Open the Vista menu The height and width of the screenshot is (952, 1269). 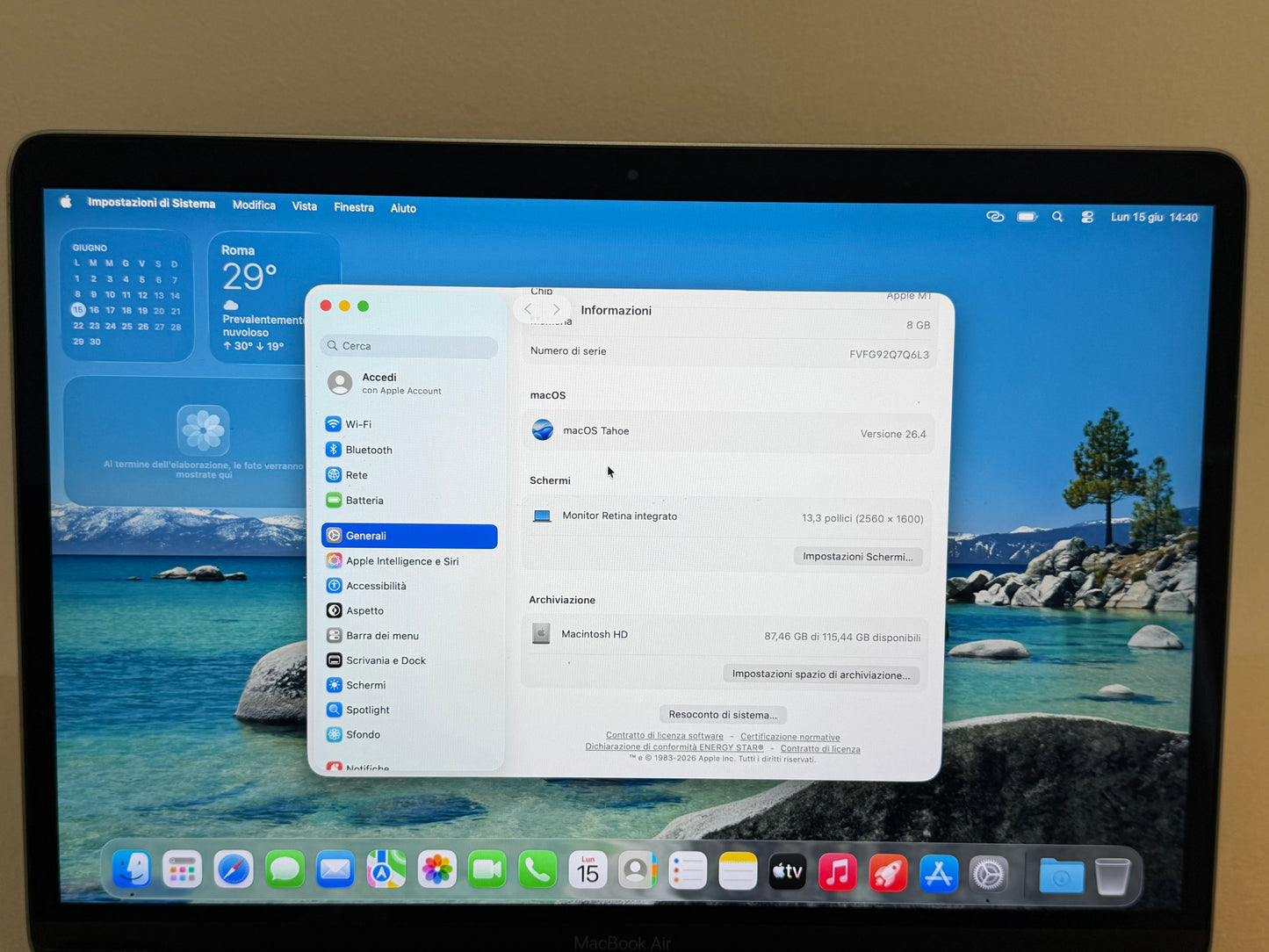(305, 206)
